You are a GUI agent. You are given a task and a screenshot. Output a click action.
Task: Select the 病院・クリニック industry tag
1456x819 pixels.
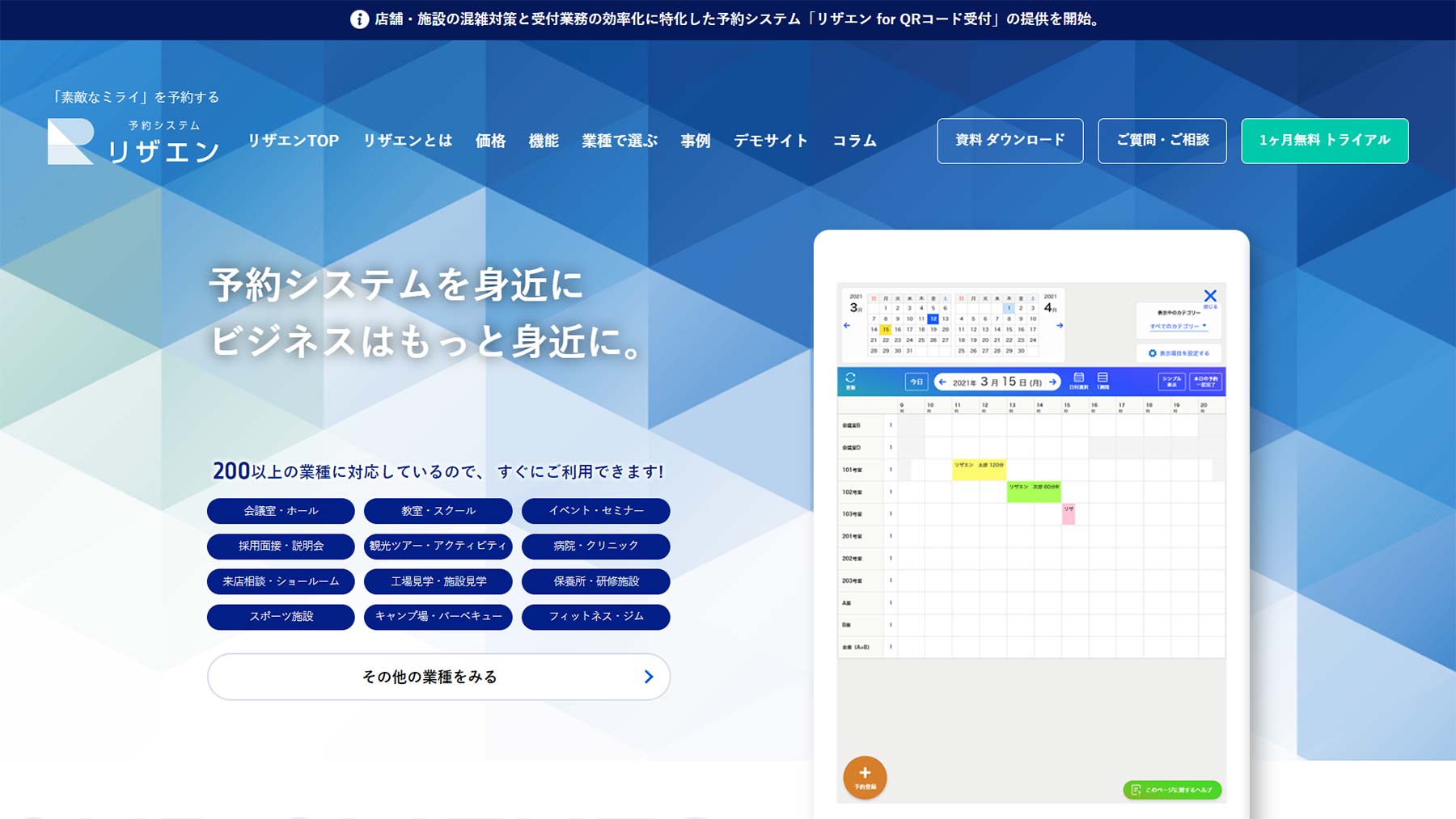coord(596,547)
